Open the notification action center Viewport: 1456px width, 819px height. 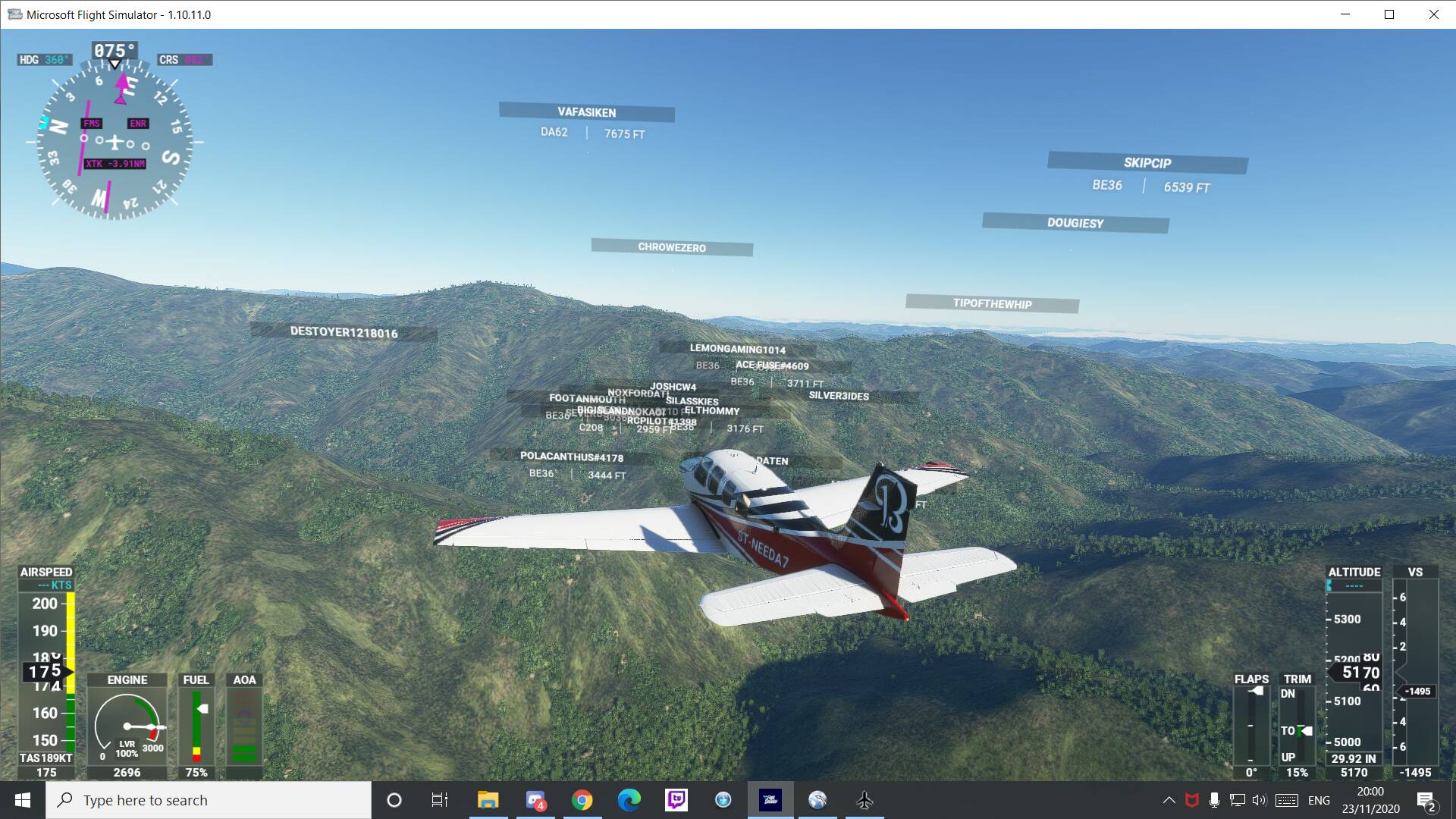(x=1427, y=801)
